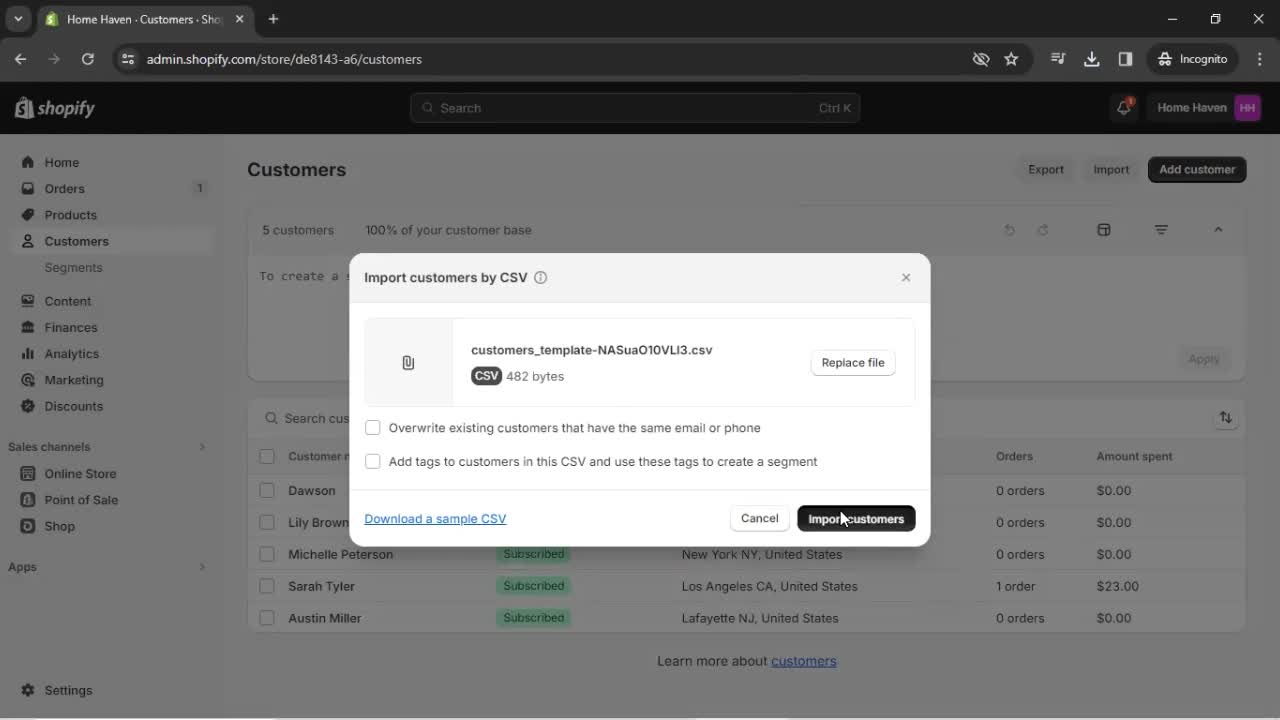Open browser downloads icon
Screen dimensions: 1280x720
[1092, 59]
